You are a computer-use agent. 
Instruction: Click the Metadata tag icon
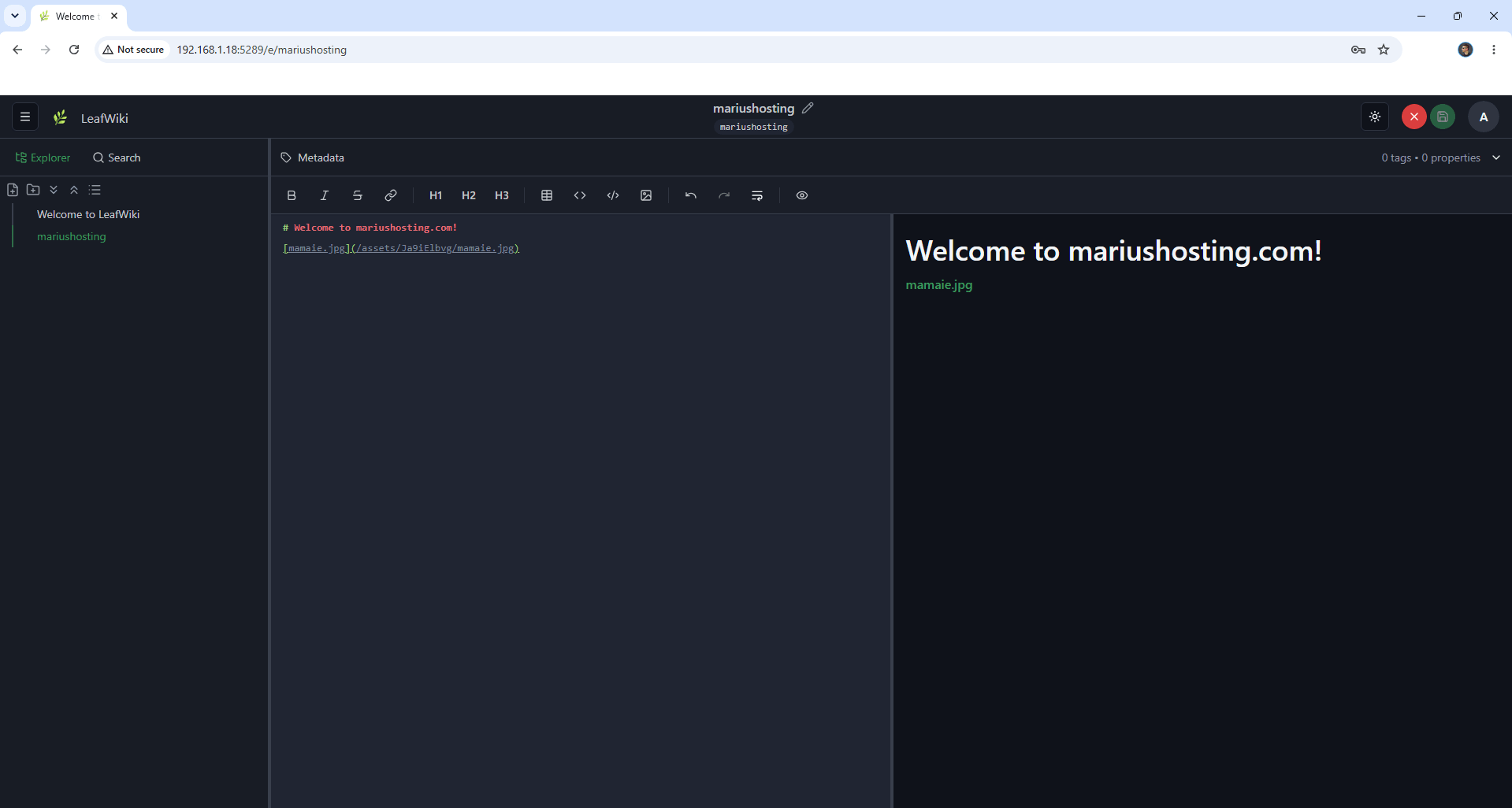click(286, 158)
